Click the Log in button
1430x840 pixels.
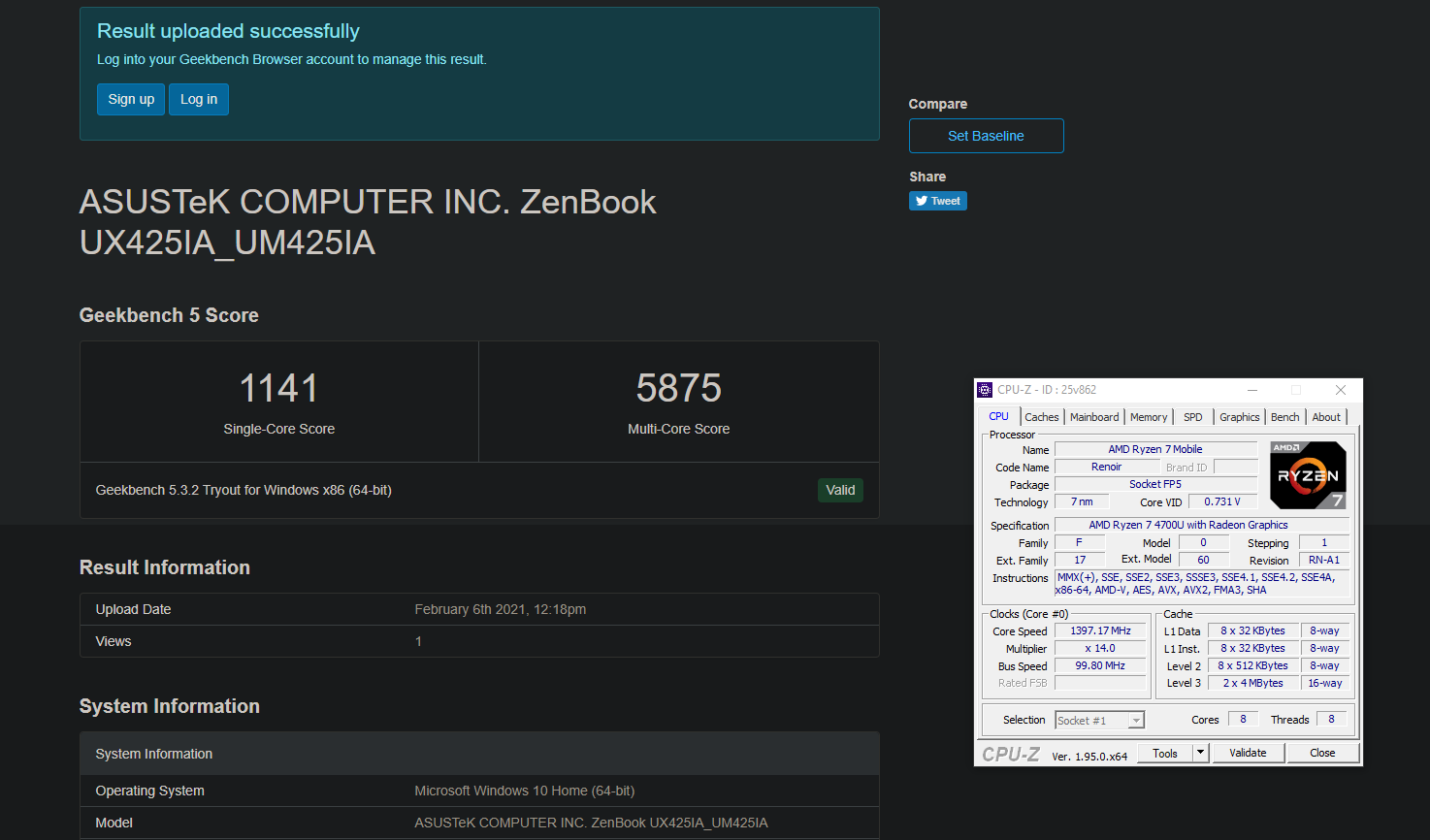(199, 99)
